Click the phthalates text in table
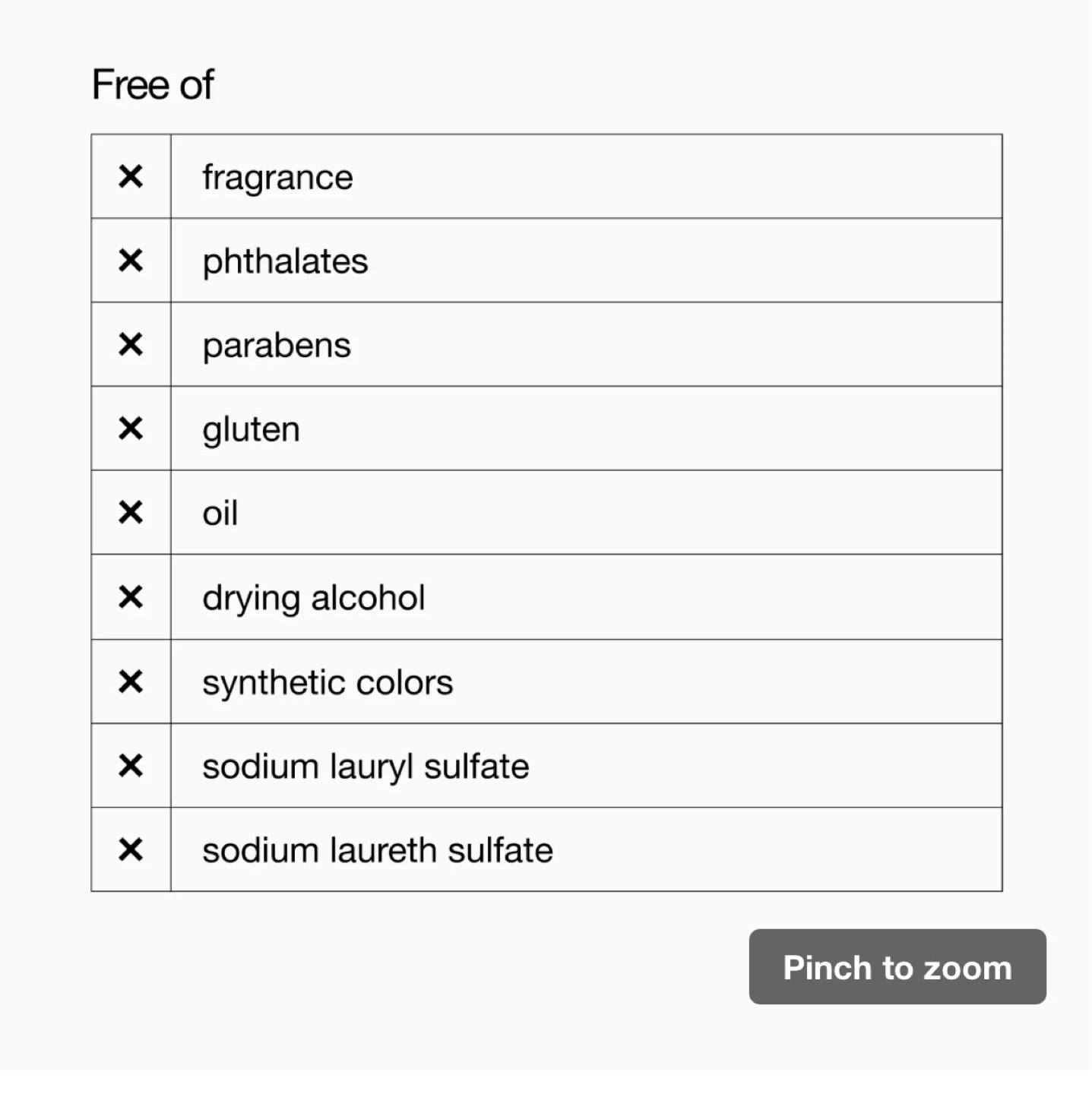This screenshot has height=1094, width=1092. coord(285,262)
